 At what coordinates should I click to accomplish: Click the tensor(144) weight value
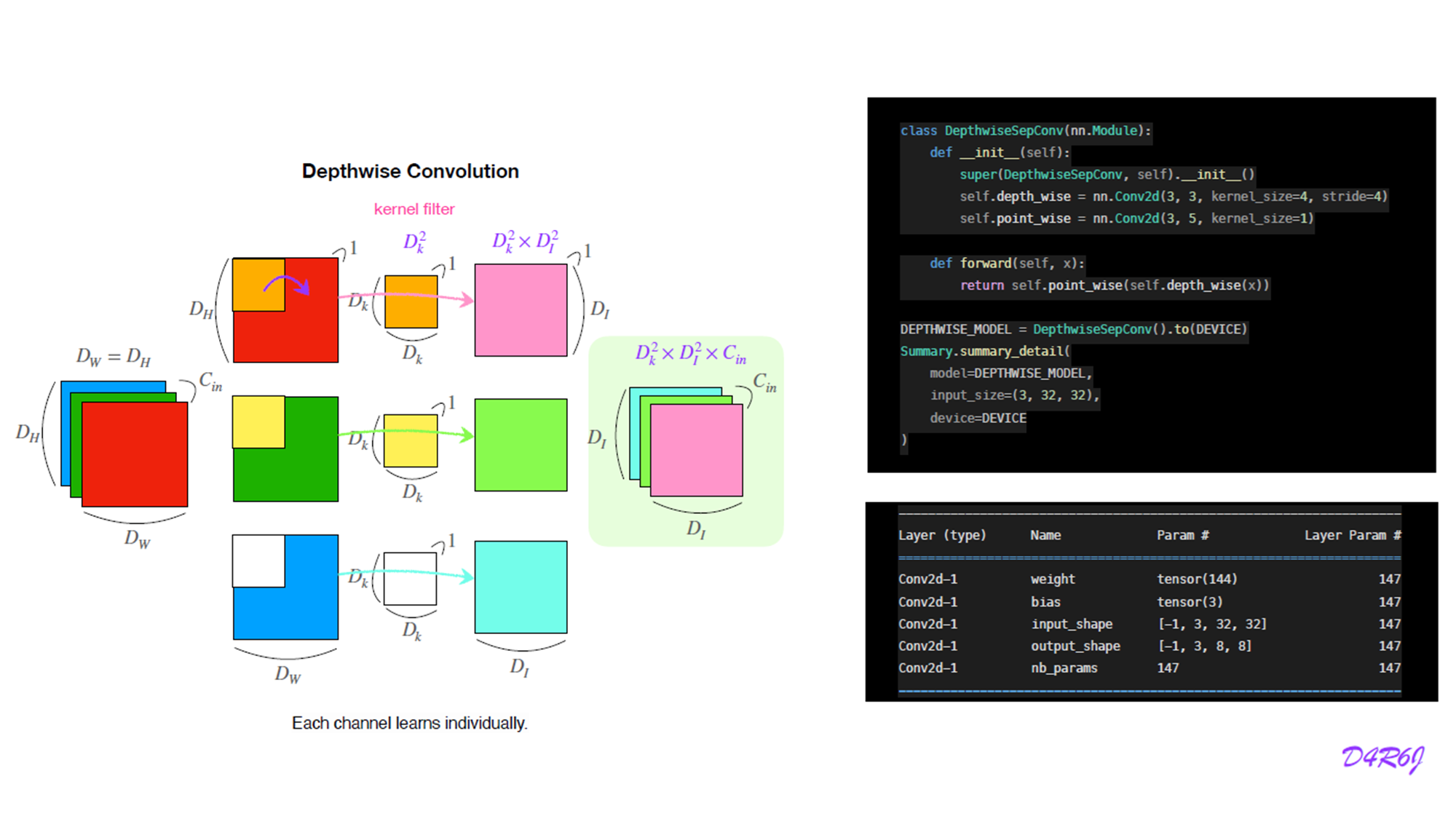(x=1196, y=579)
